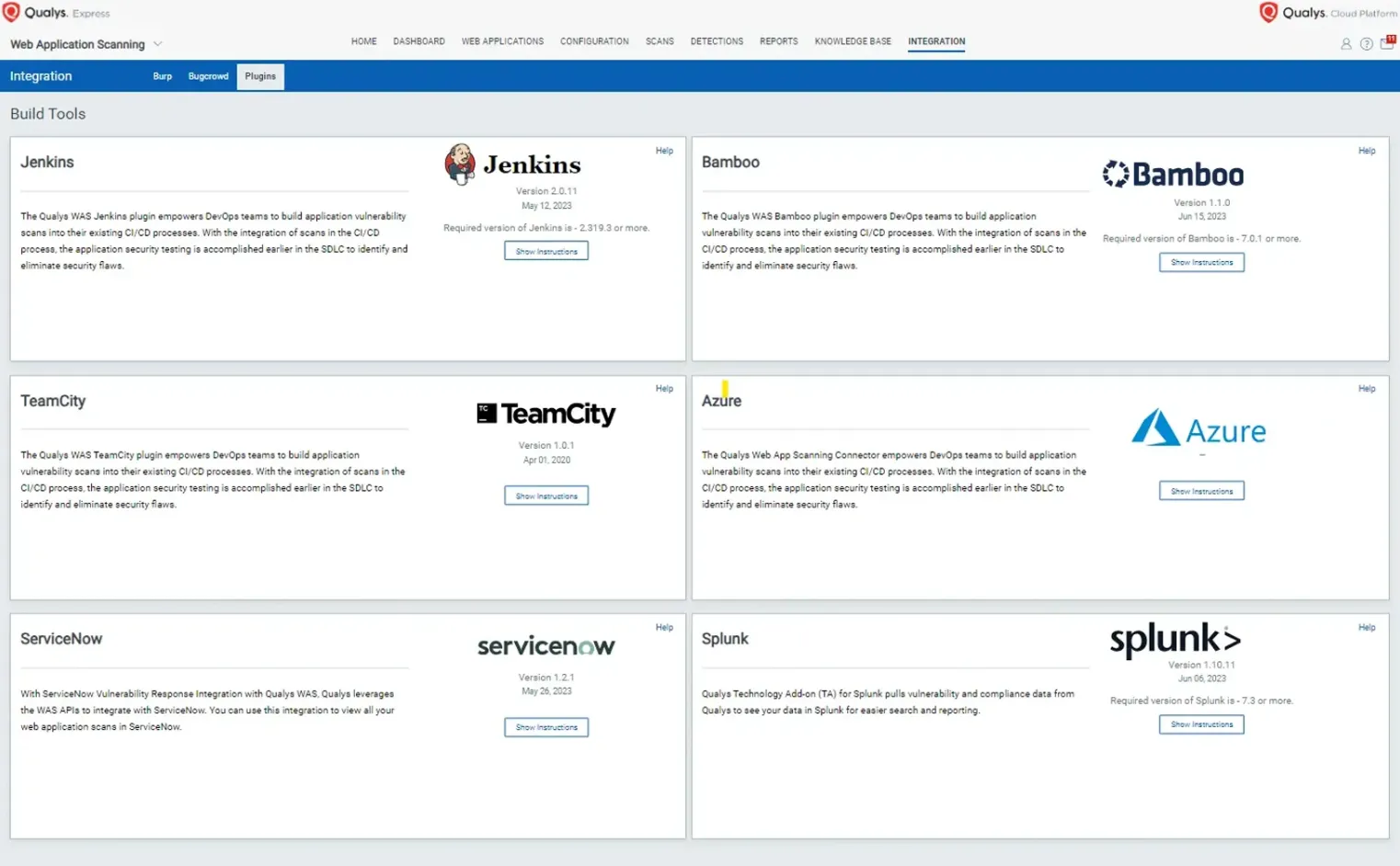This screenshot has height=866, width=1400.
Task: Open Help link in Jenkins card
Action: [x=664, y=151]
